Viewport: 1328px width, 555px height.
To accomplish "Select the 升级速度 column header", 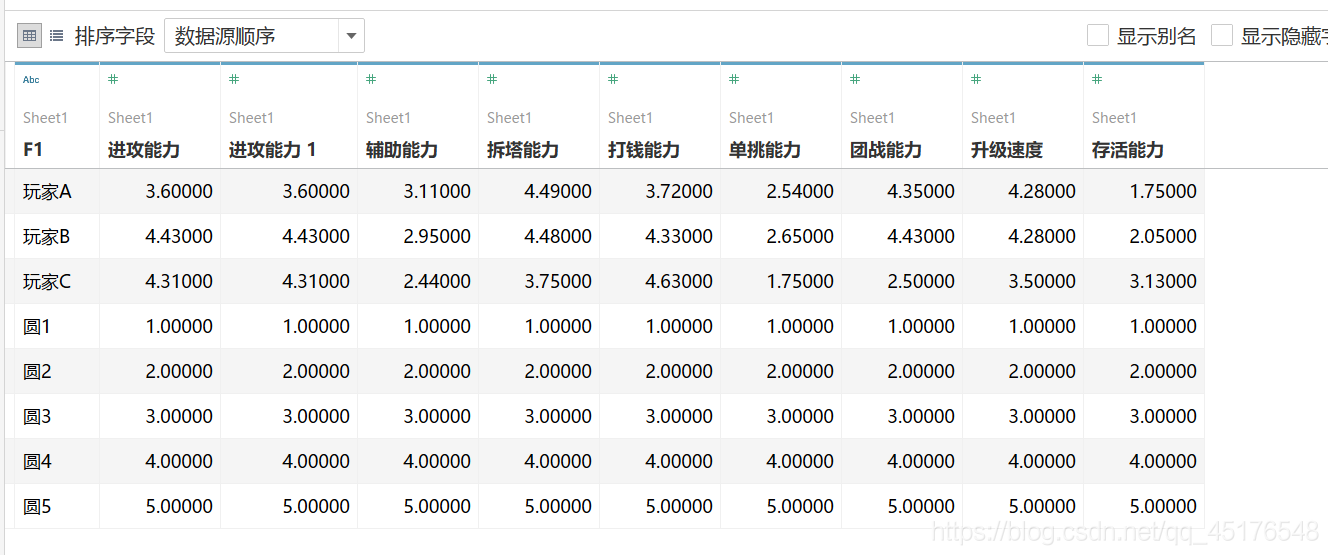I will coord(1007,150).
